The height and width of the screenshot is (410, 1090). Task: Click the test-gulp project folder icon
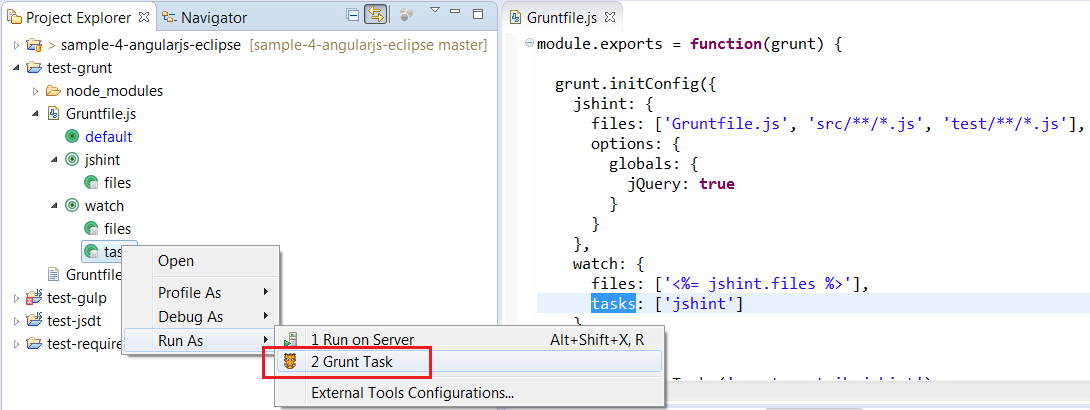(x=34, y=297)
